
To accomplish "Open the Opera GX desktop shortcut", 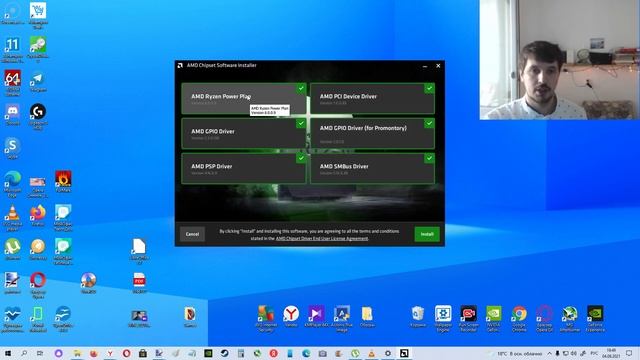I will tap(544, 318).
